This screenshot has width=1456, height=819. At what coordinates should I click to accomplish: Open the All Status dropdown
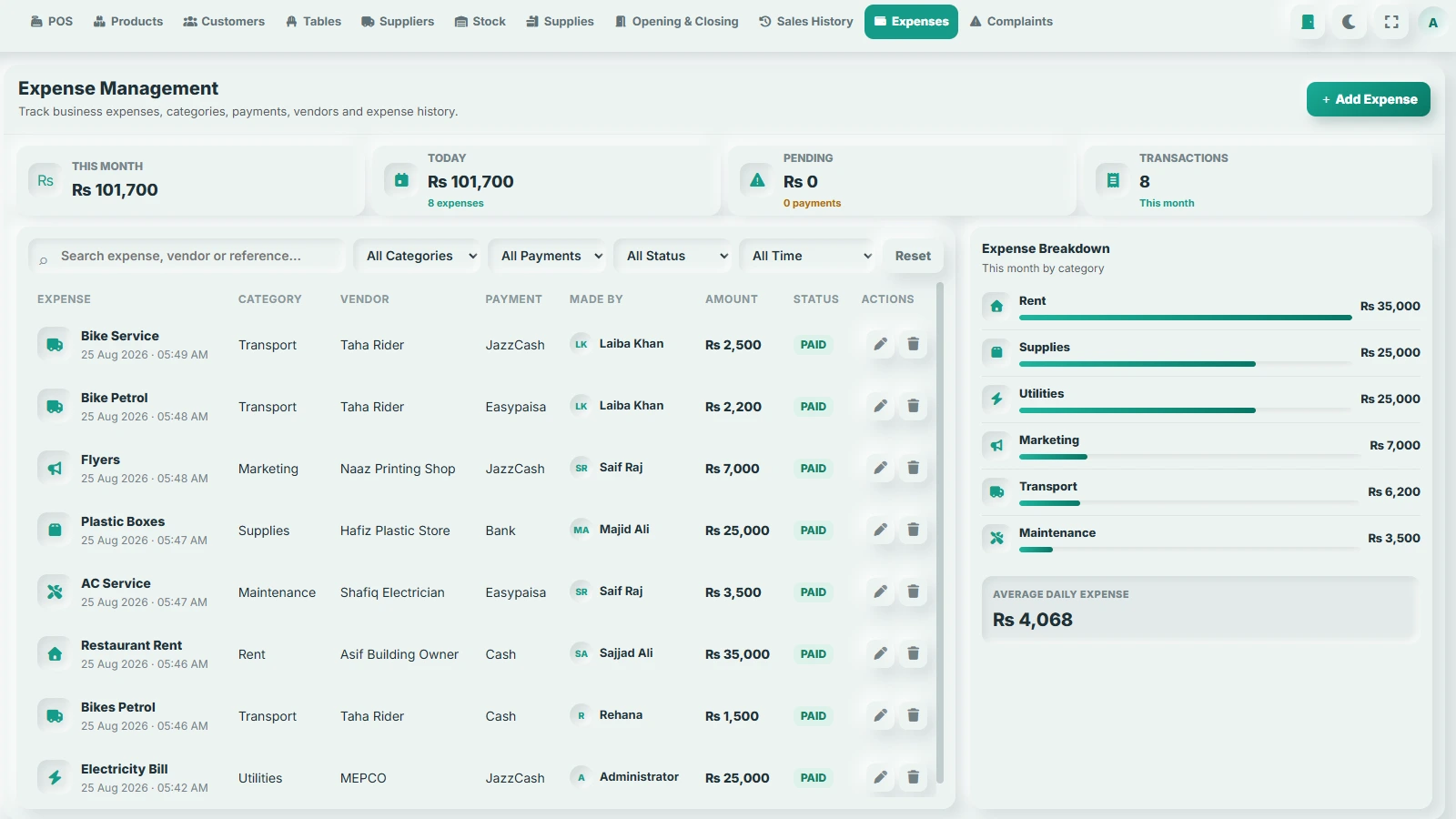(x=675, y=256)
